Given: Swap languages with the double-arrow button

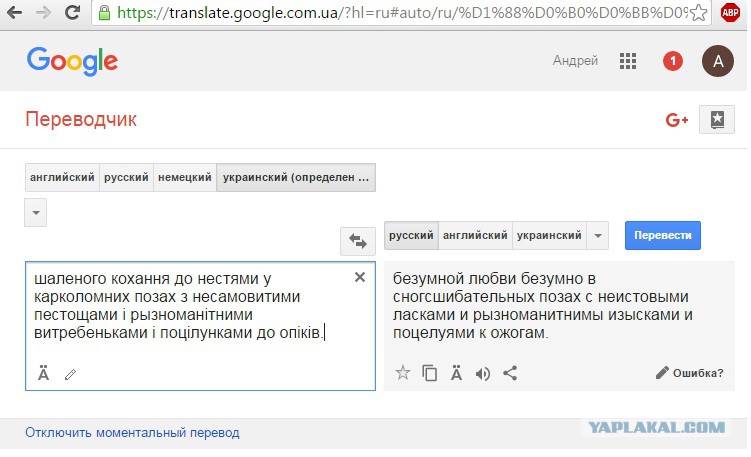Looking at the screenshot, I should pos(358,241).
